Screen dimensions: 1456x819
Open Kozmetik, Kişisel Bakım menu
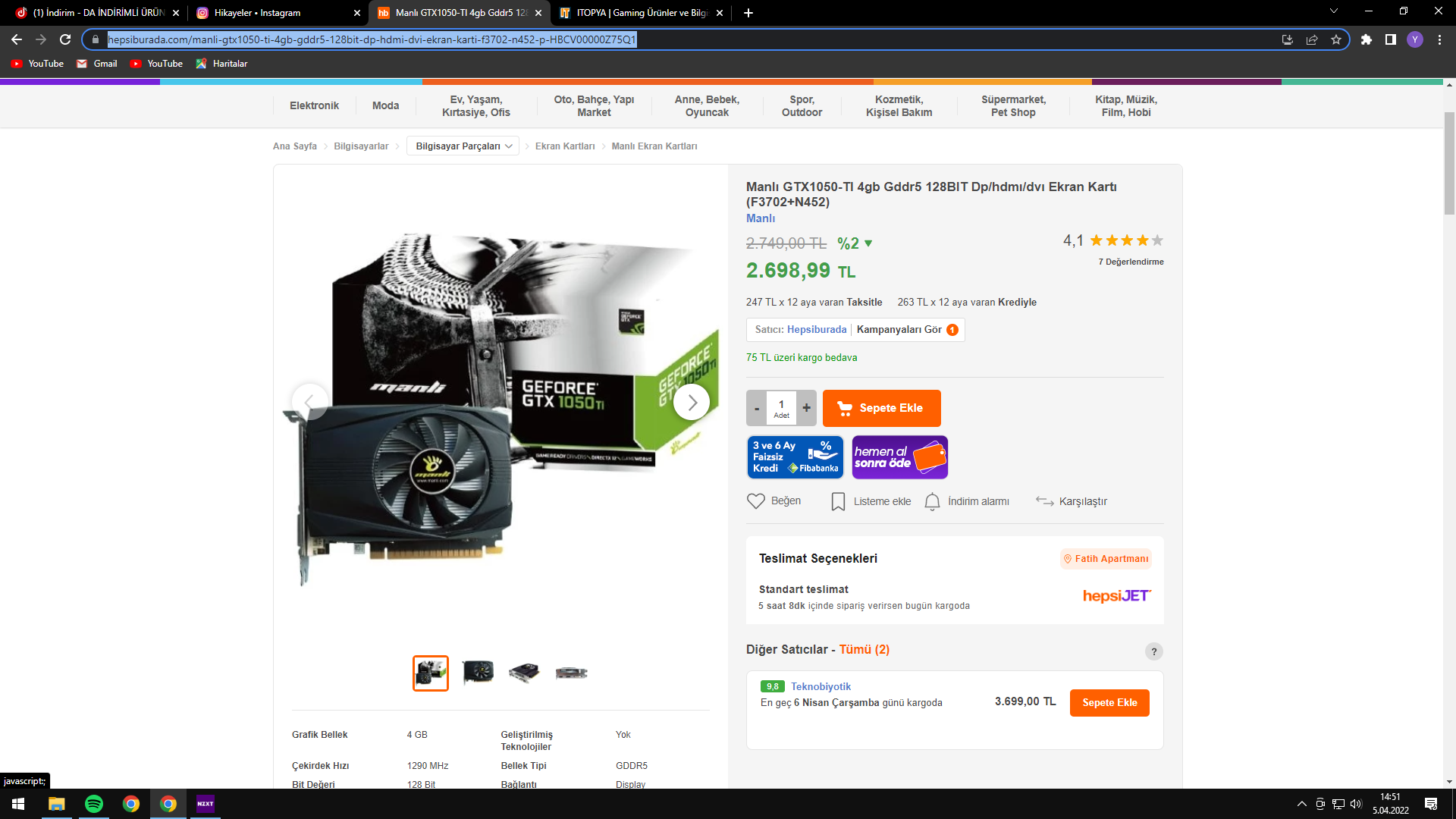pos(899,105)
